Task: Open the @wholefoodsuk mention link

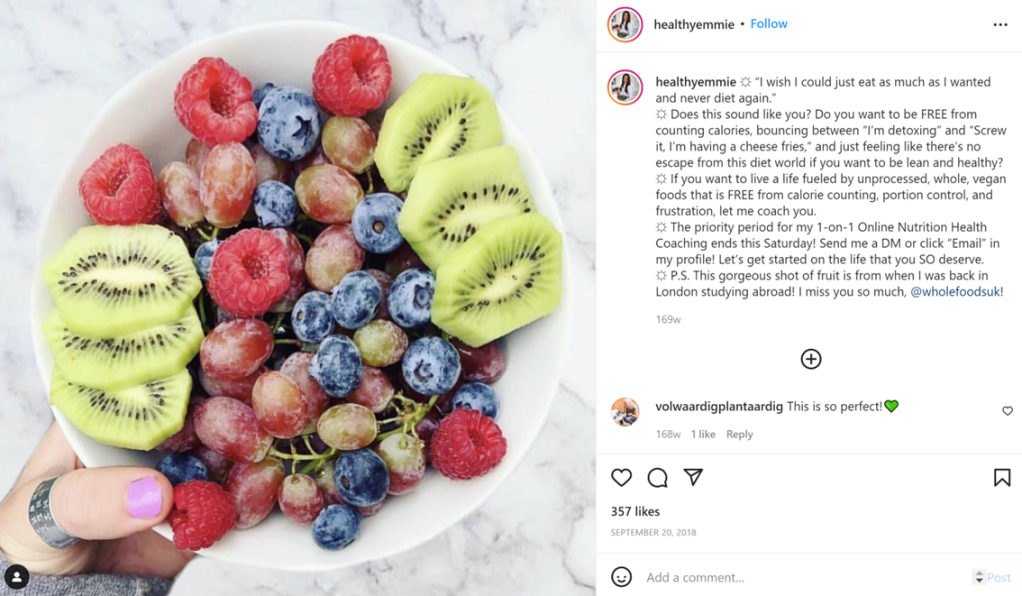Action: point(955,291)
